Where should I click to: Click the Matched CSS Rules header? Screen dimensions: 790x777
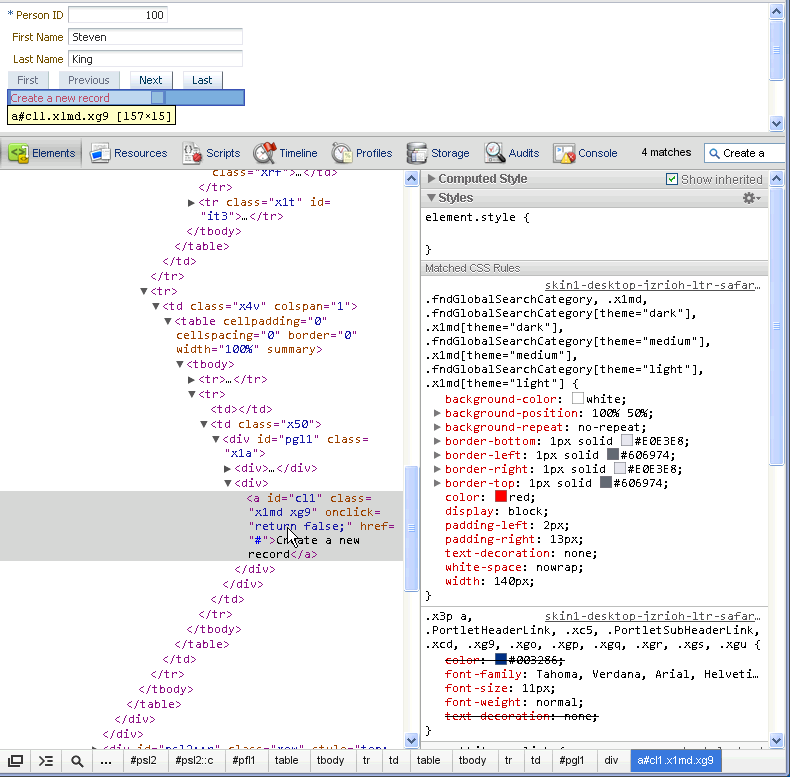coord(595,268)
